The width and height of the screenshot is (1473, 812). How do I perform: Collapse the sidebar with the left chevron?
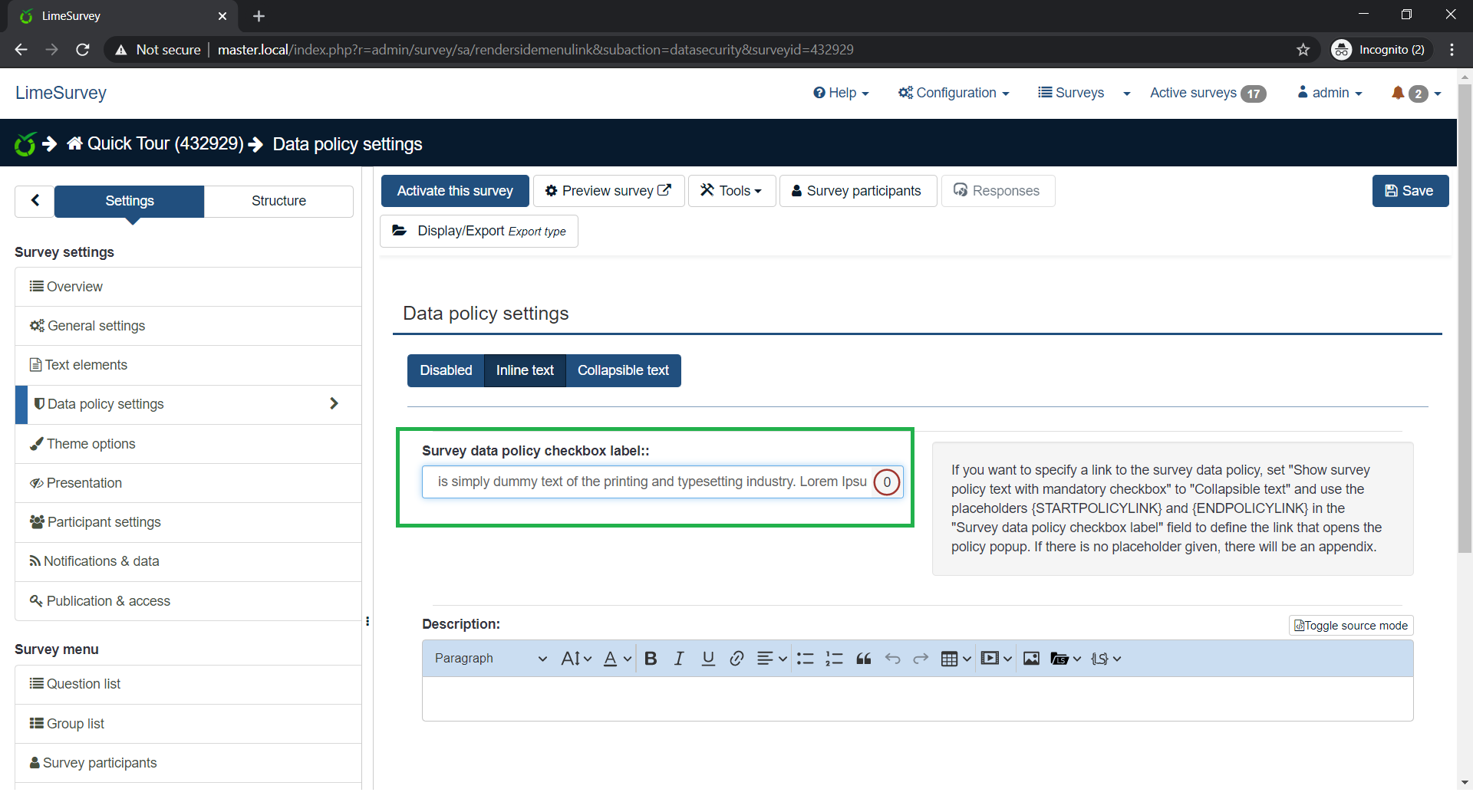click(35, 201)
